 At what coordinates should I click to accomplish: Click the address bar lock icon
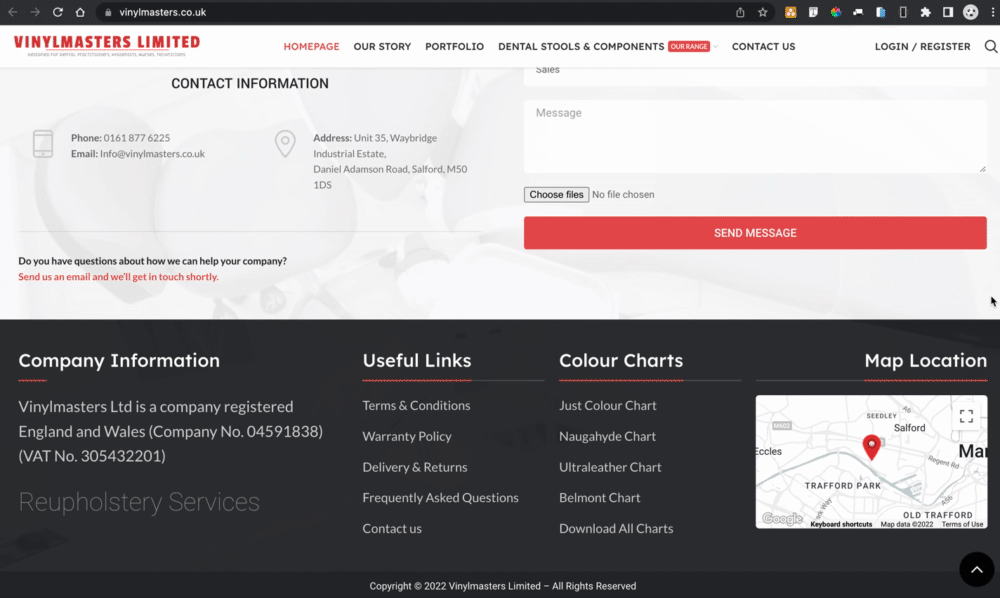[x=108, y=12]
